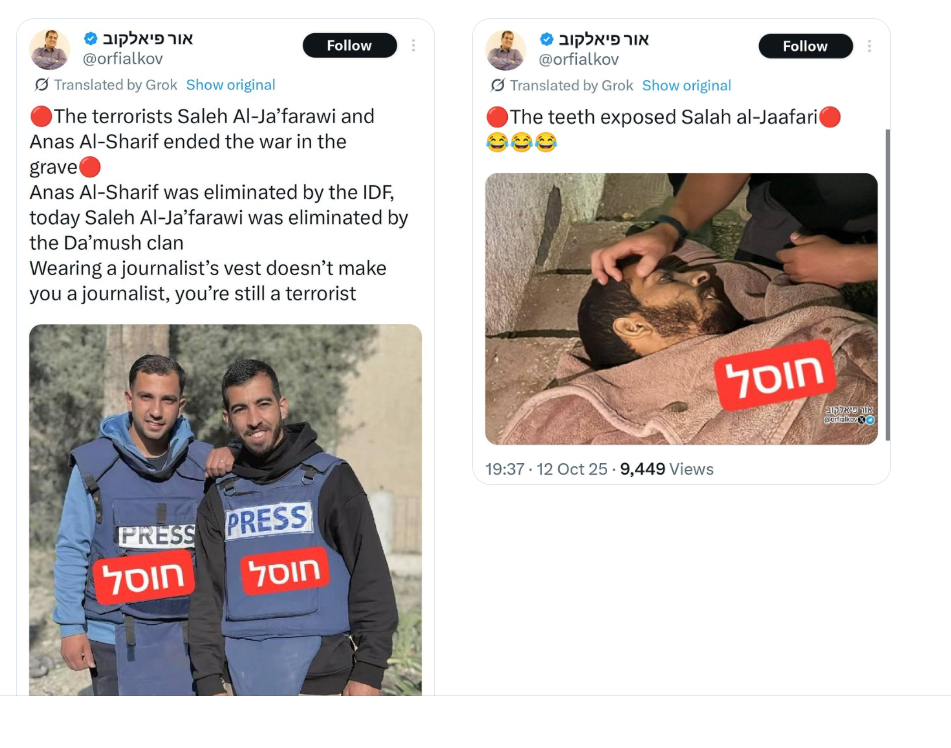Open the press vests photo

click(226, 510)
